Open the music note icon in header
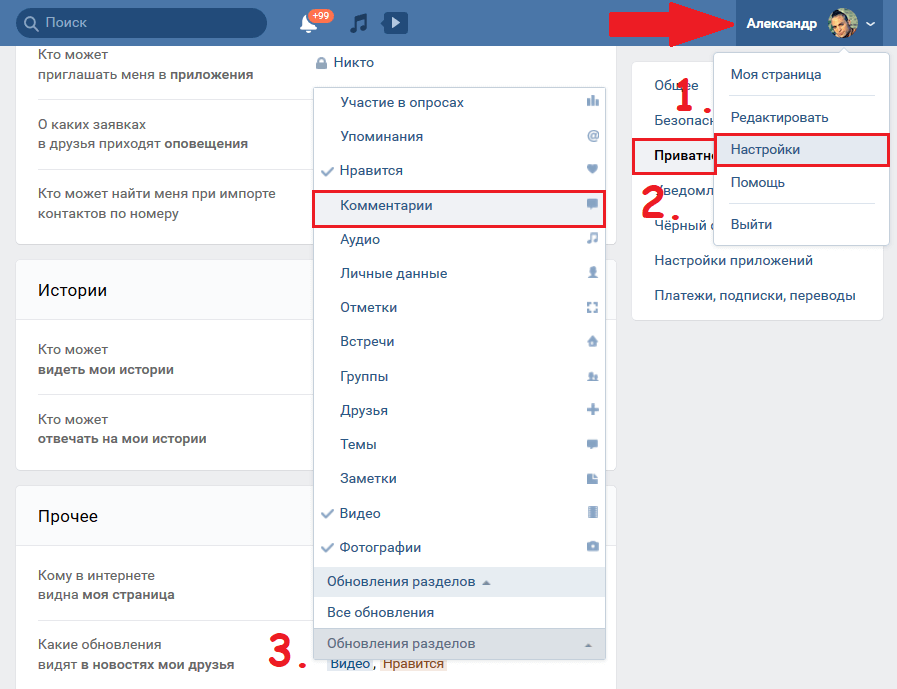The height and width of the screenshot is (689, 897). click(x=359, y=23)
